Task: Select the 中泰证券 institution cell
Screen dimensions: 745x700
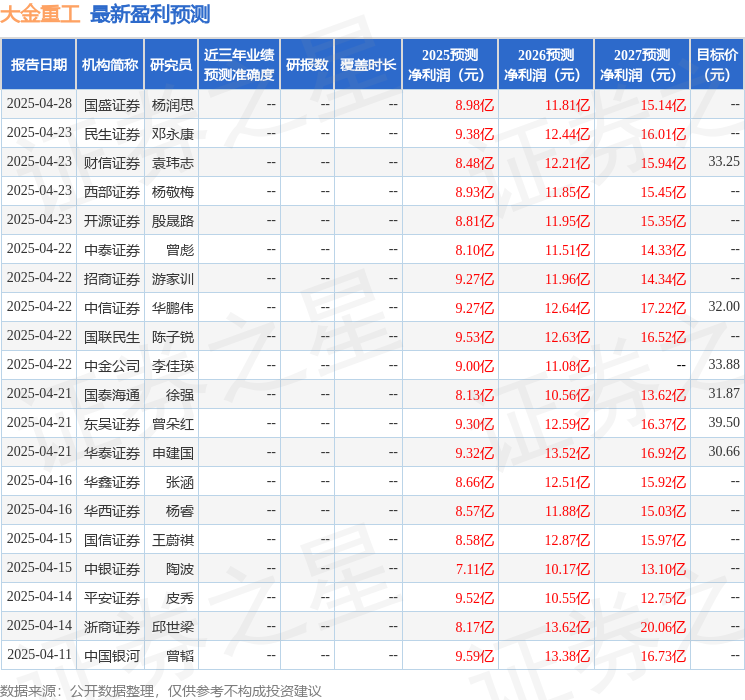Action: tap(112, 250)
